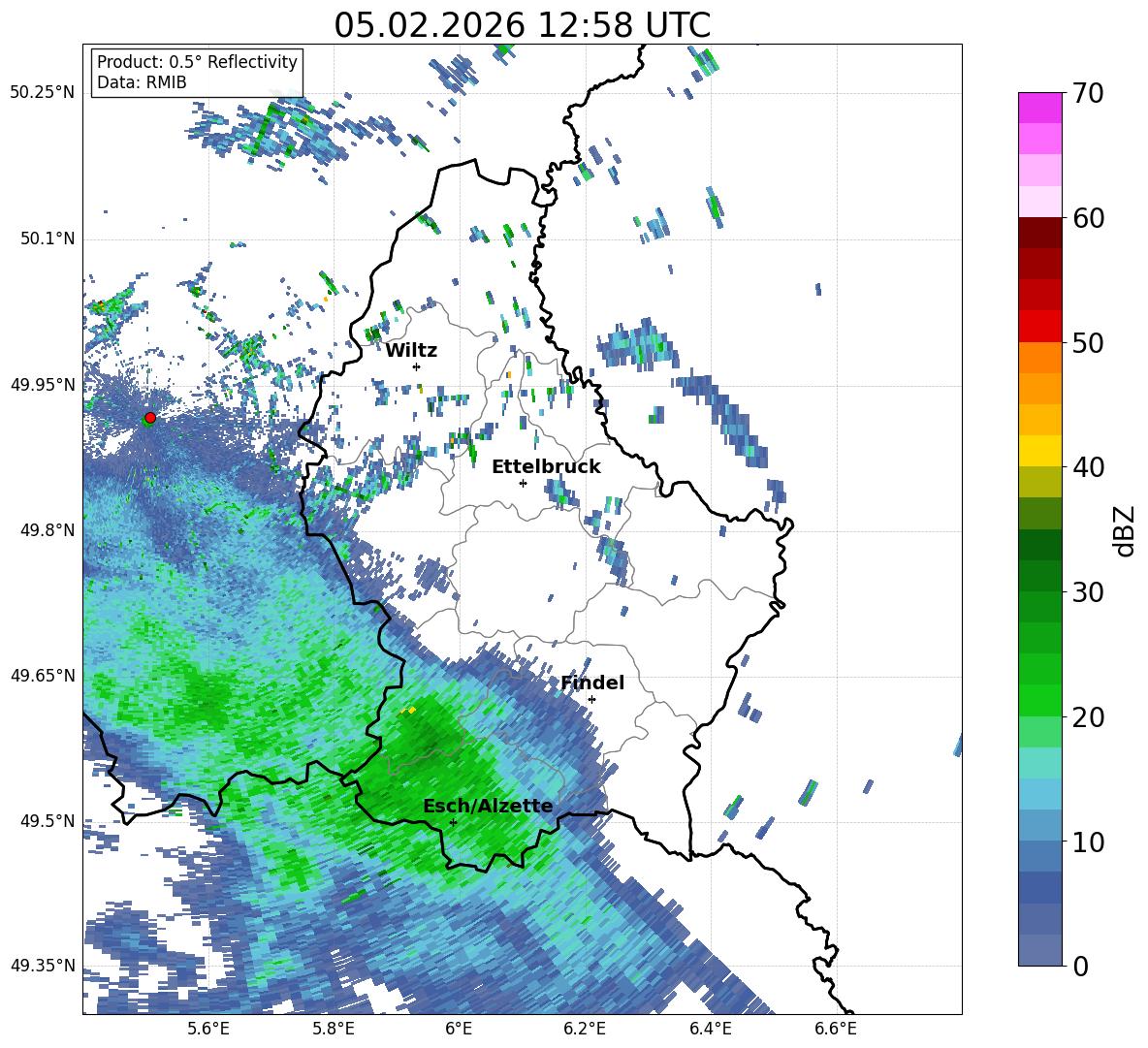Click the orange 50 dBZ colorbar segment
Image resolution: width=1148 pixels, height=1048 pixels.
coord(1039,357)
